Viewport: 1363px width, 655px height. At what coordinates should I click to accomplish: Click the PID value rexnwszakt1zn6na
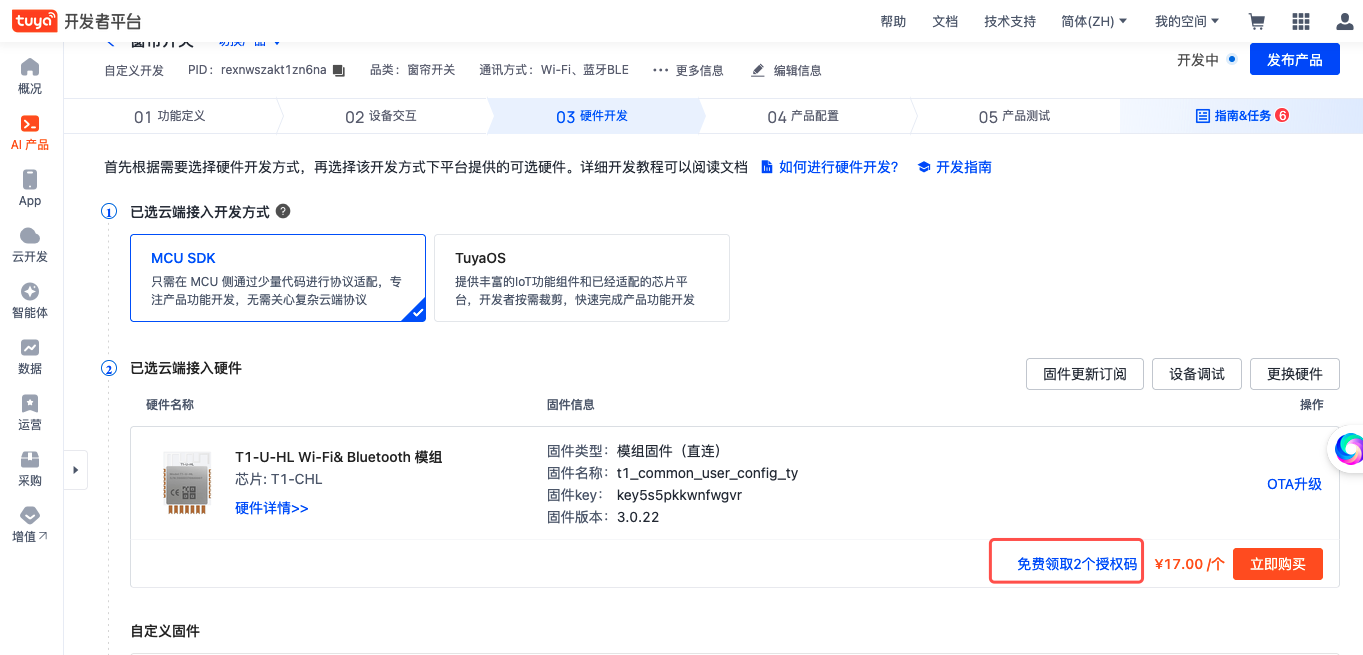(x=274, y=70)
